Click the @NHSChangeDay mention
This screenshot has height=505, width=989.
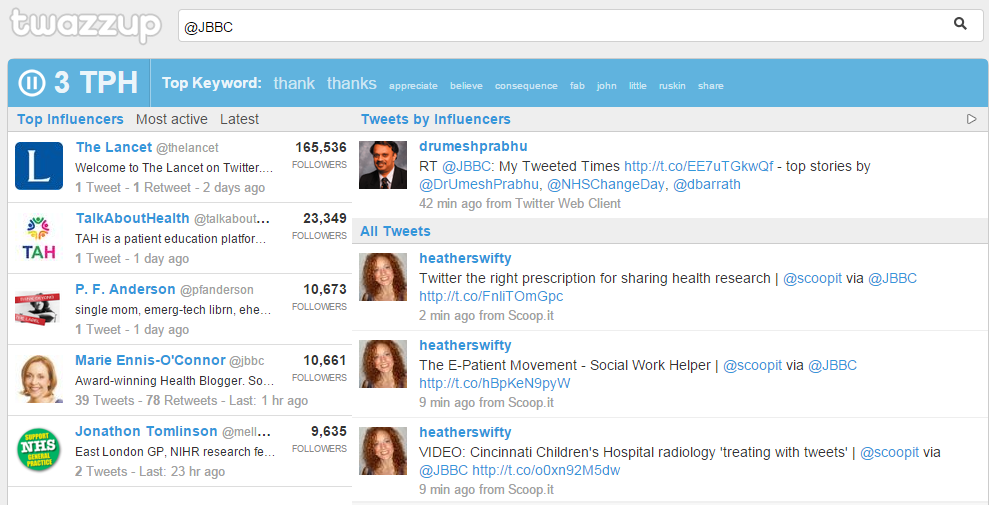pyautogui.click(x=604, y=185)
